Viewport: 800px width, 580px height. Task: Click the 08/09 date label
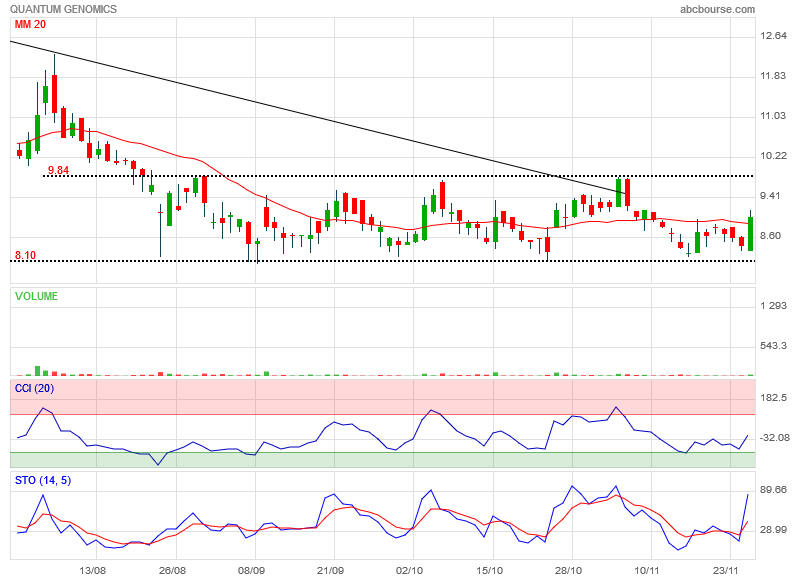tap(251, 570)
